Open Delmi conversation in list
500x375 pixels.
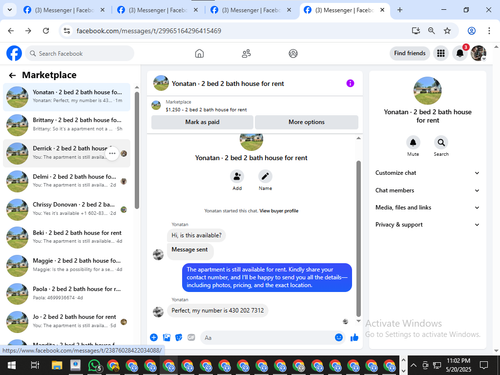tap(67, 181)
